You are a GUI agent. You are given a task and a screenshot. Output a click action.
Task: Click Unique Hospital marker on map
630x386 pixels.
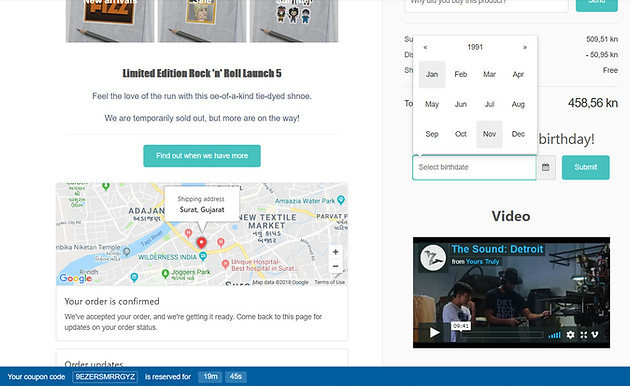225,264
